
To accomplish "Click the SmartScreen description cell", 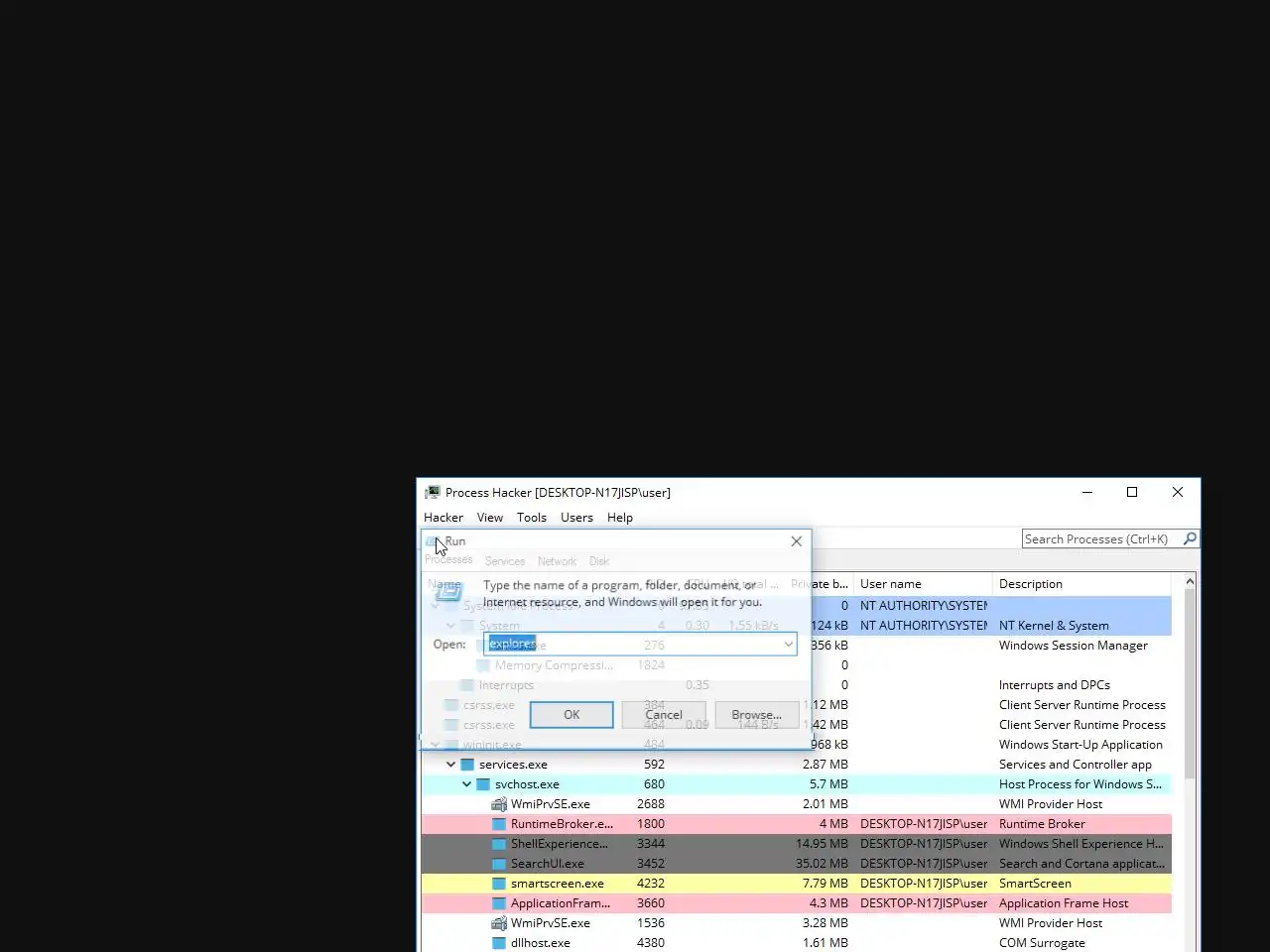I will coord(1035,884).
